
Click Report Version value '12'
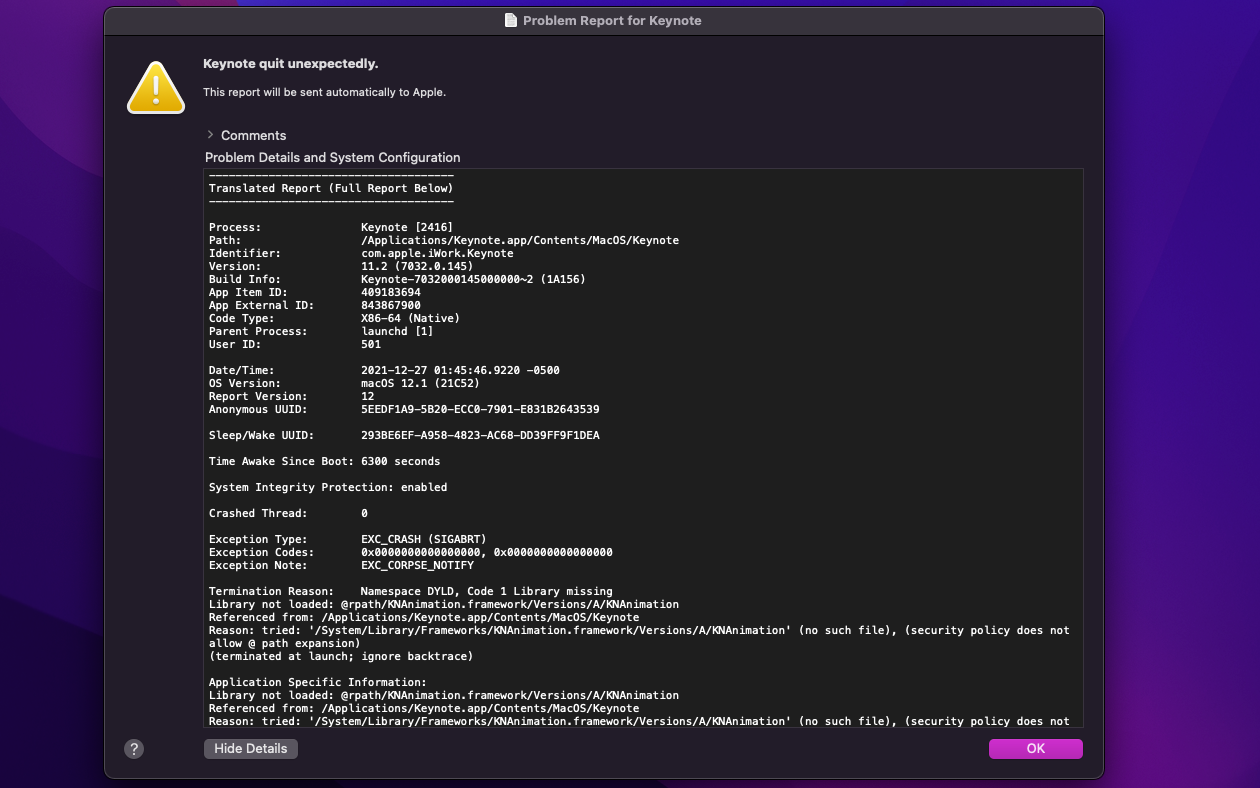click(x=368, y=396)
